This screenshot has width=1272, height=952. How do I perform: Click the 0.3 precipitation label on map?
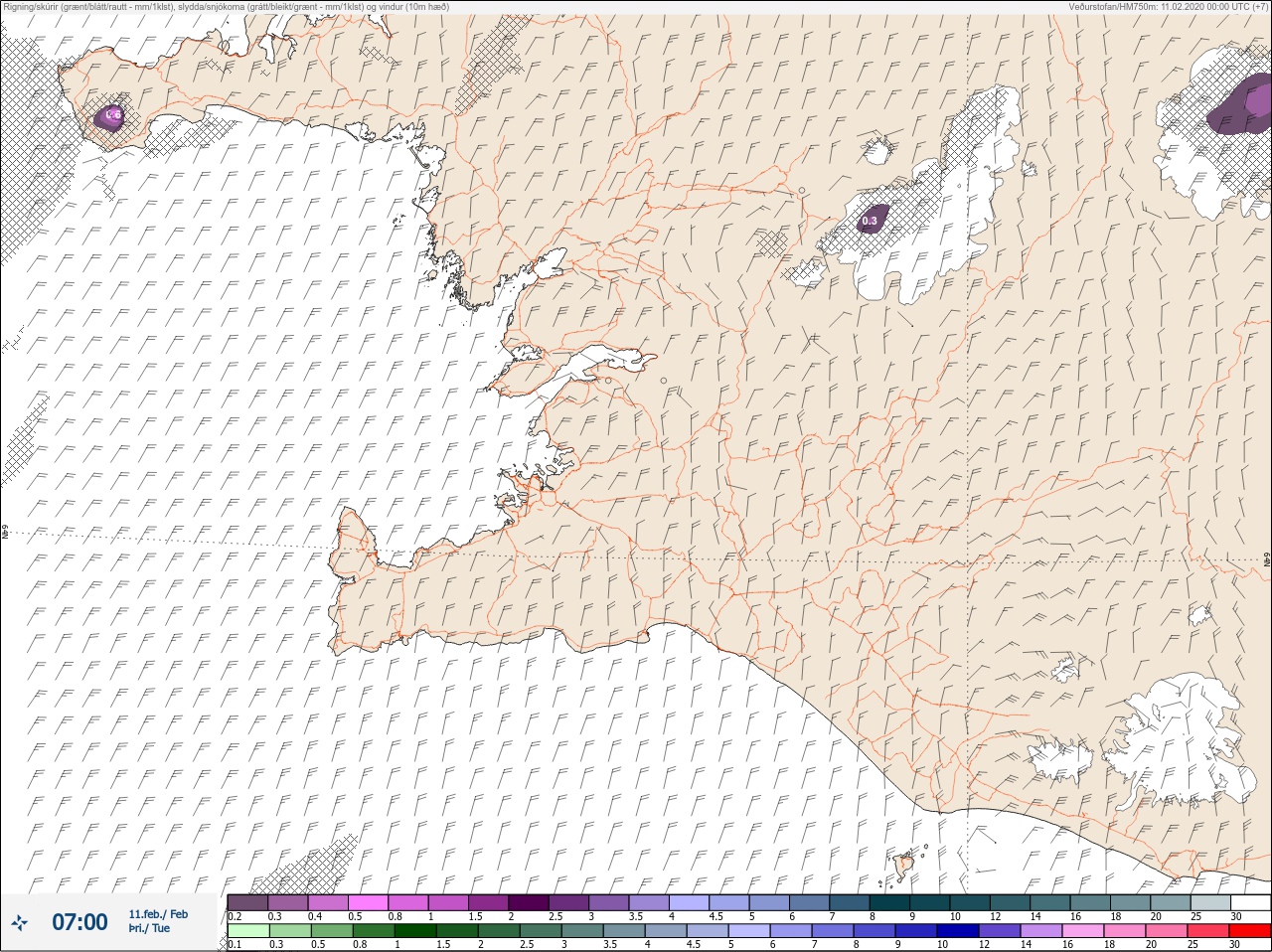pyautogui.click(x=870, y=221)
